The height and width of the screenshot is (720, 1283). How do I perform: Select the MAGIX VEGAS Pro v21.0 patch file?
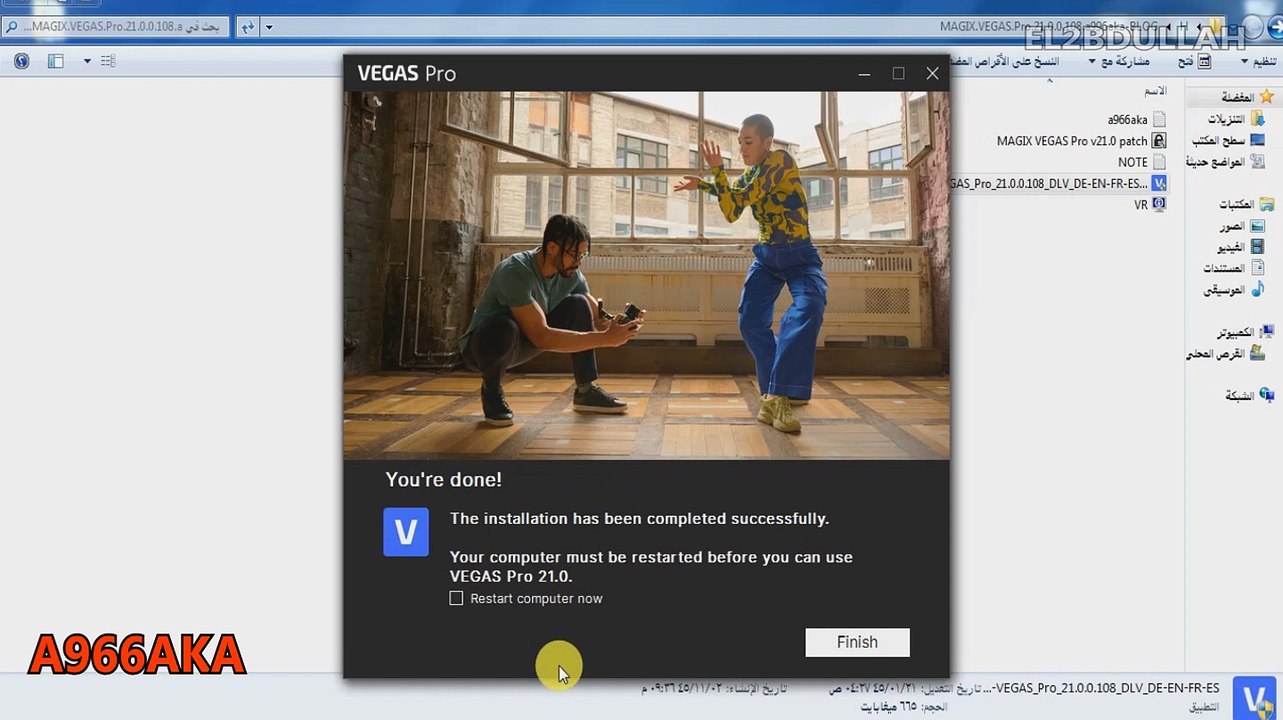point(1081,141)
